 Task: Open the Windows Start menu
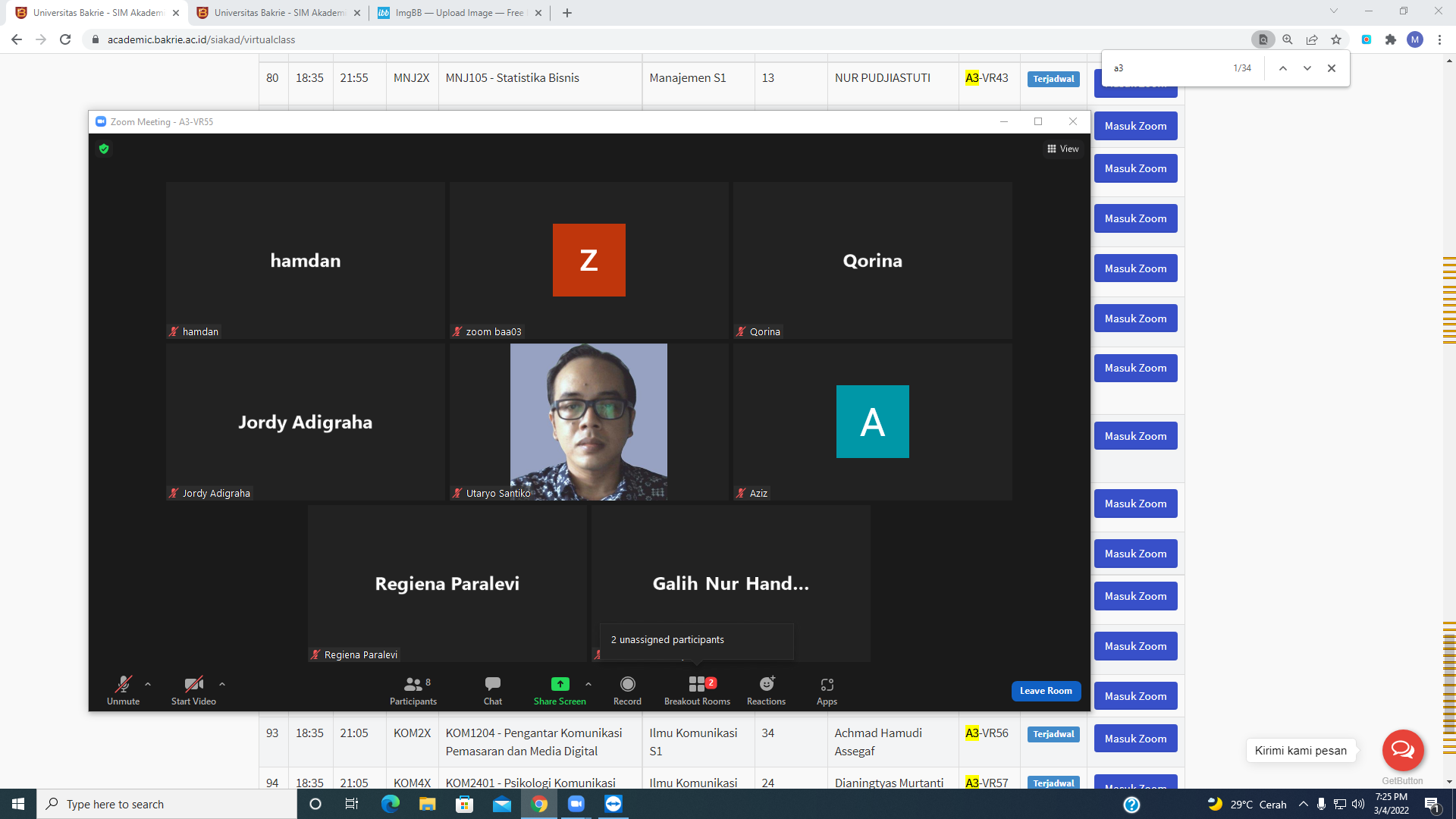(x=18, y=804)
